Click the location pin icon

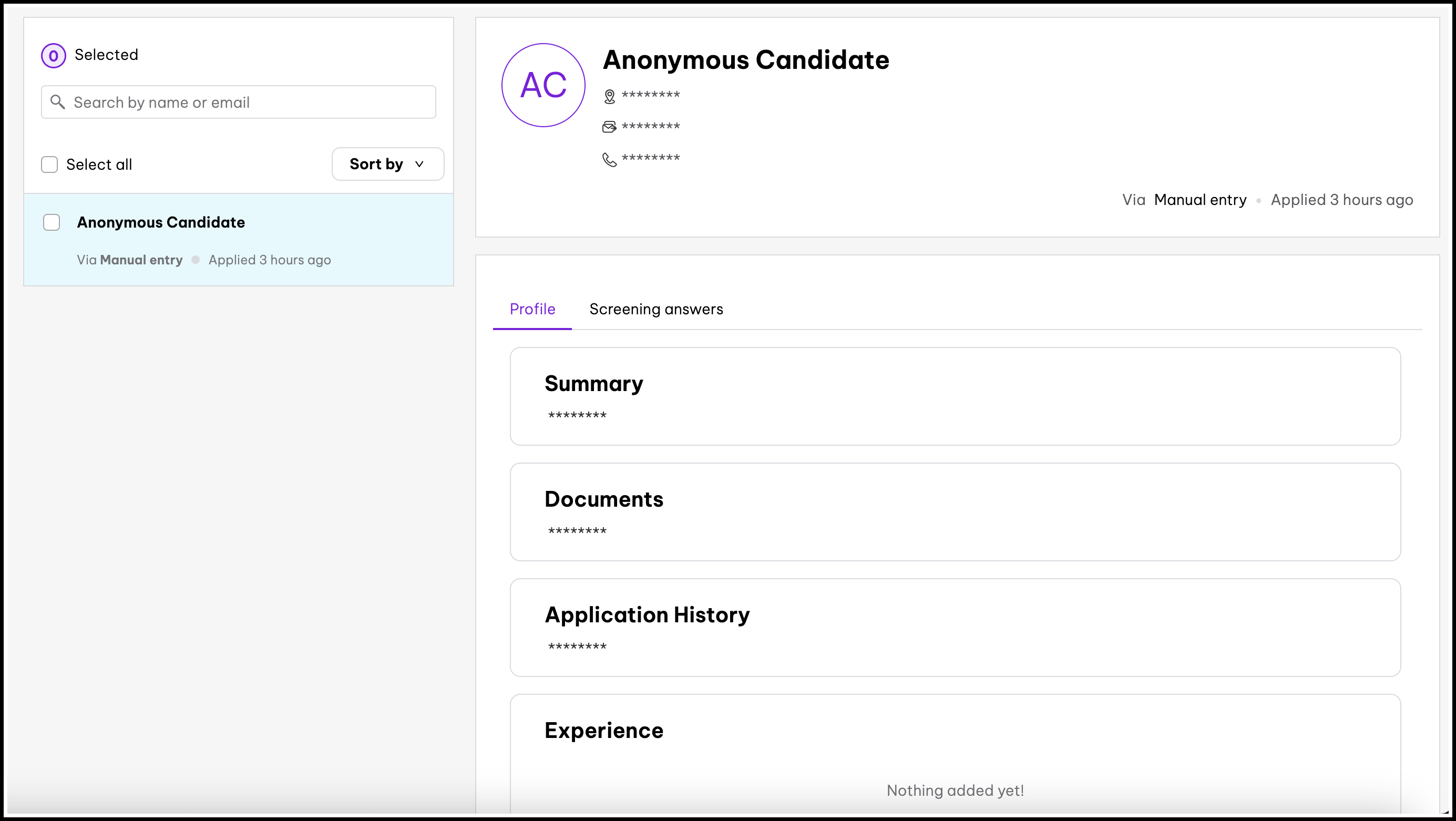point(609,97)
